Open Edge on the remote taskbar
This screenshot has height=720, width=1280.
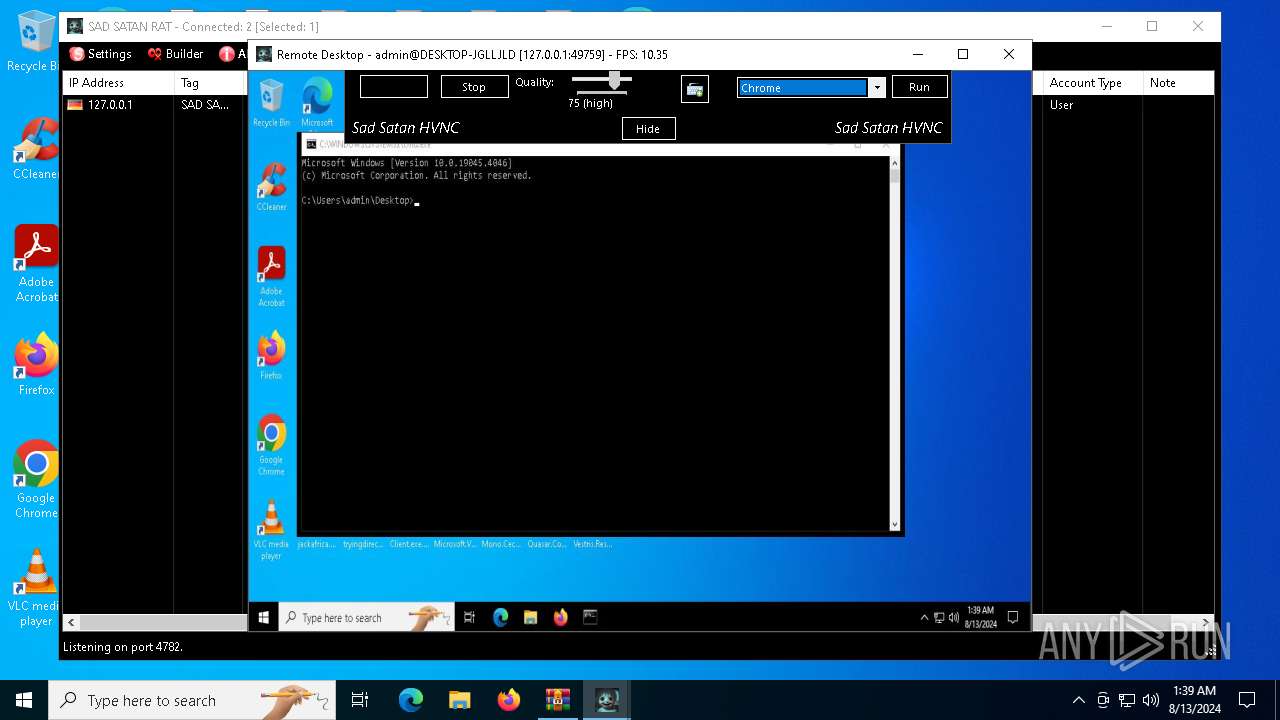coord(500,617)
